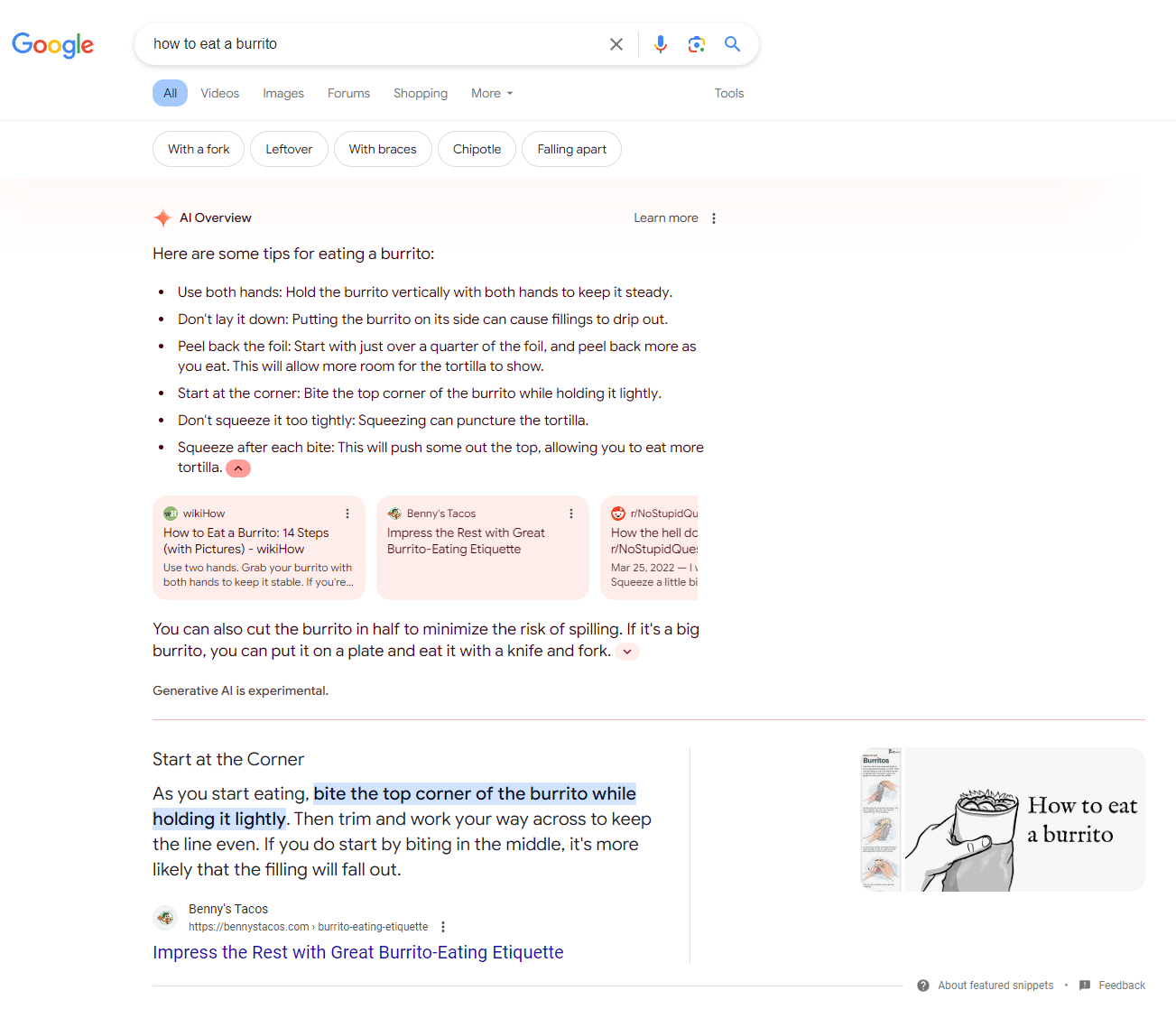Switch to the Images tab

283,93
